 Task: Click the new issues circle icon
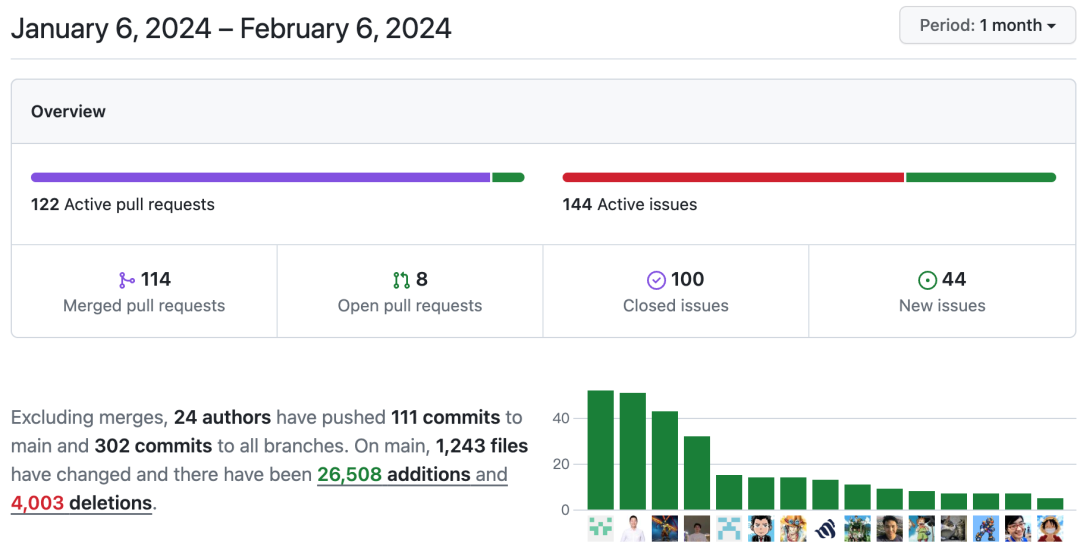tap(927, 280)
